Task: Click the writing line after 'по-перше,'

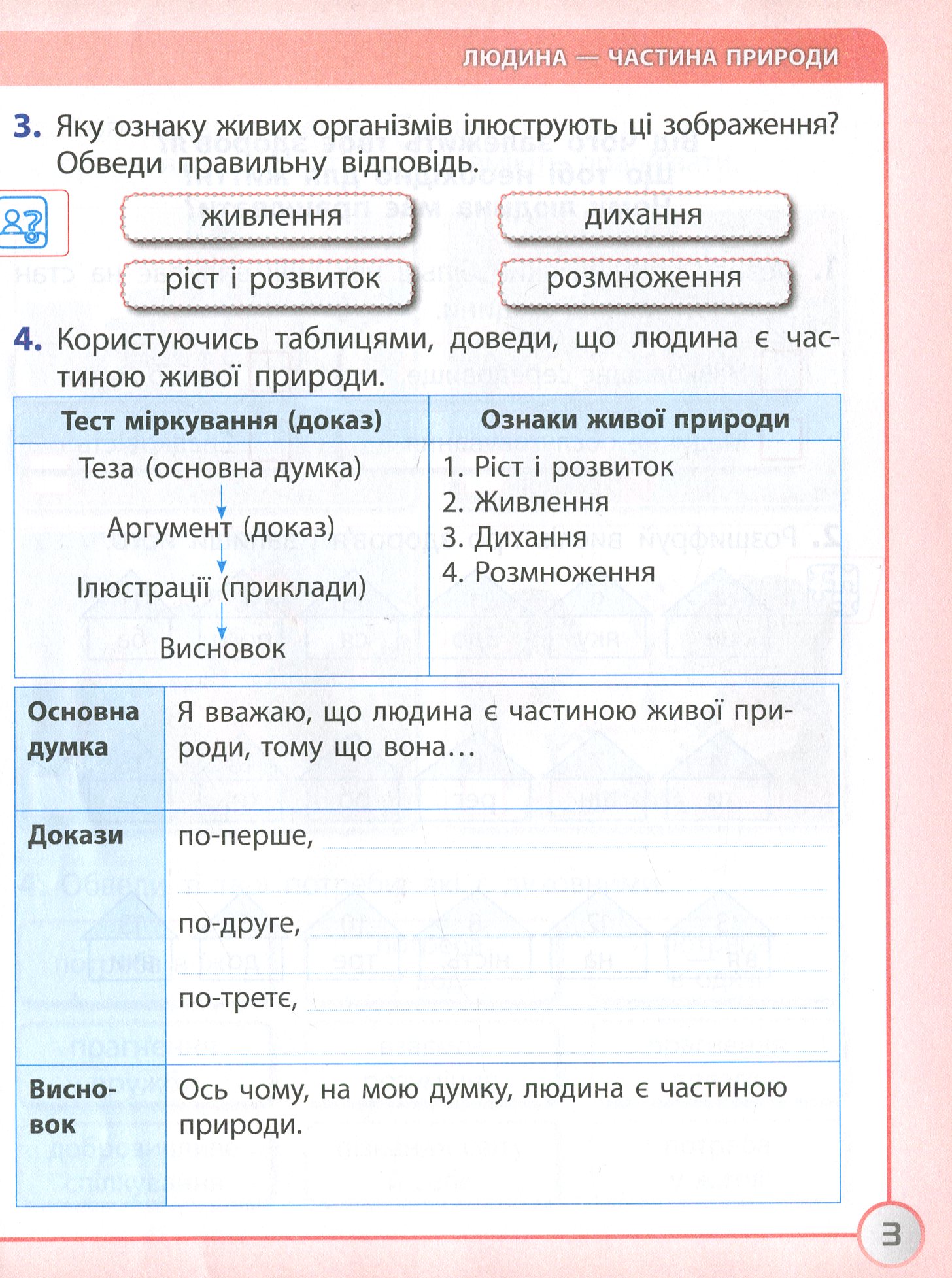Action: pyautogui.click(x=575, y=845)
